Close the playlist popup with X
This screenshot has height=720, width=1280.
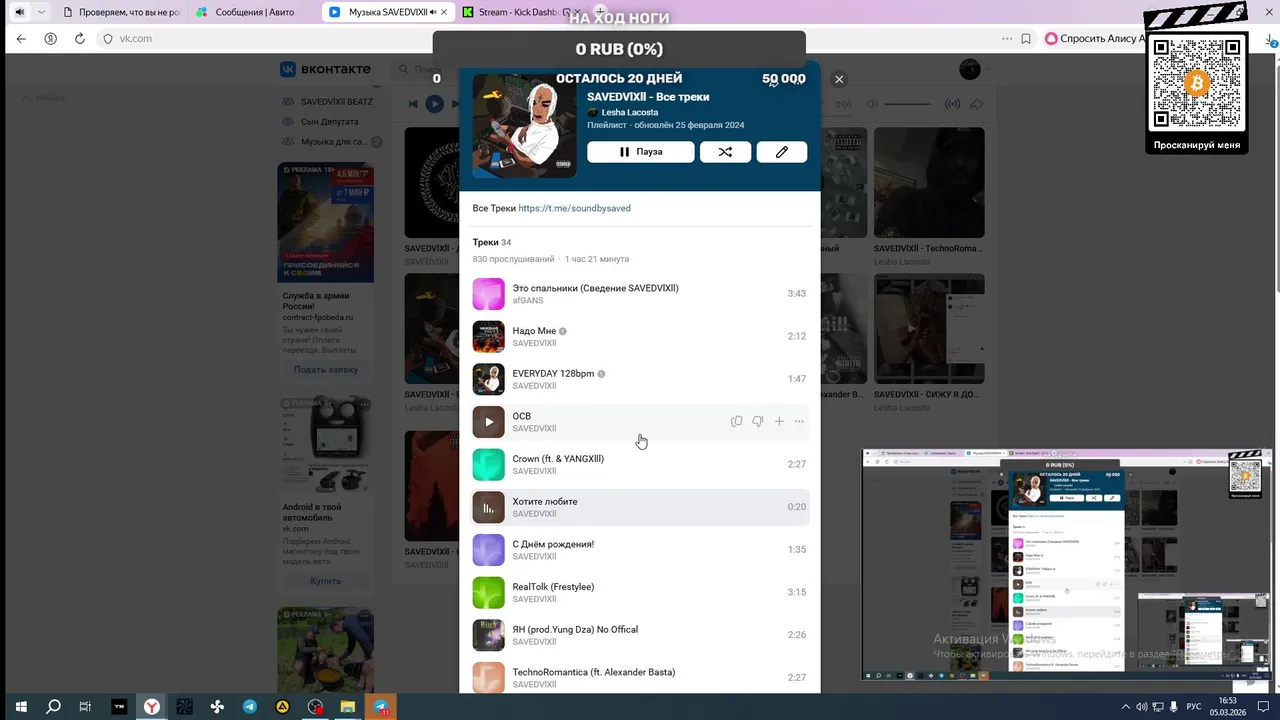click(x=839, y=79)
